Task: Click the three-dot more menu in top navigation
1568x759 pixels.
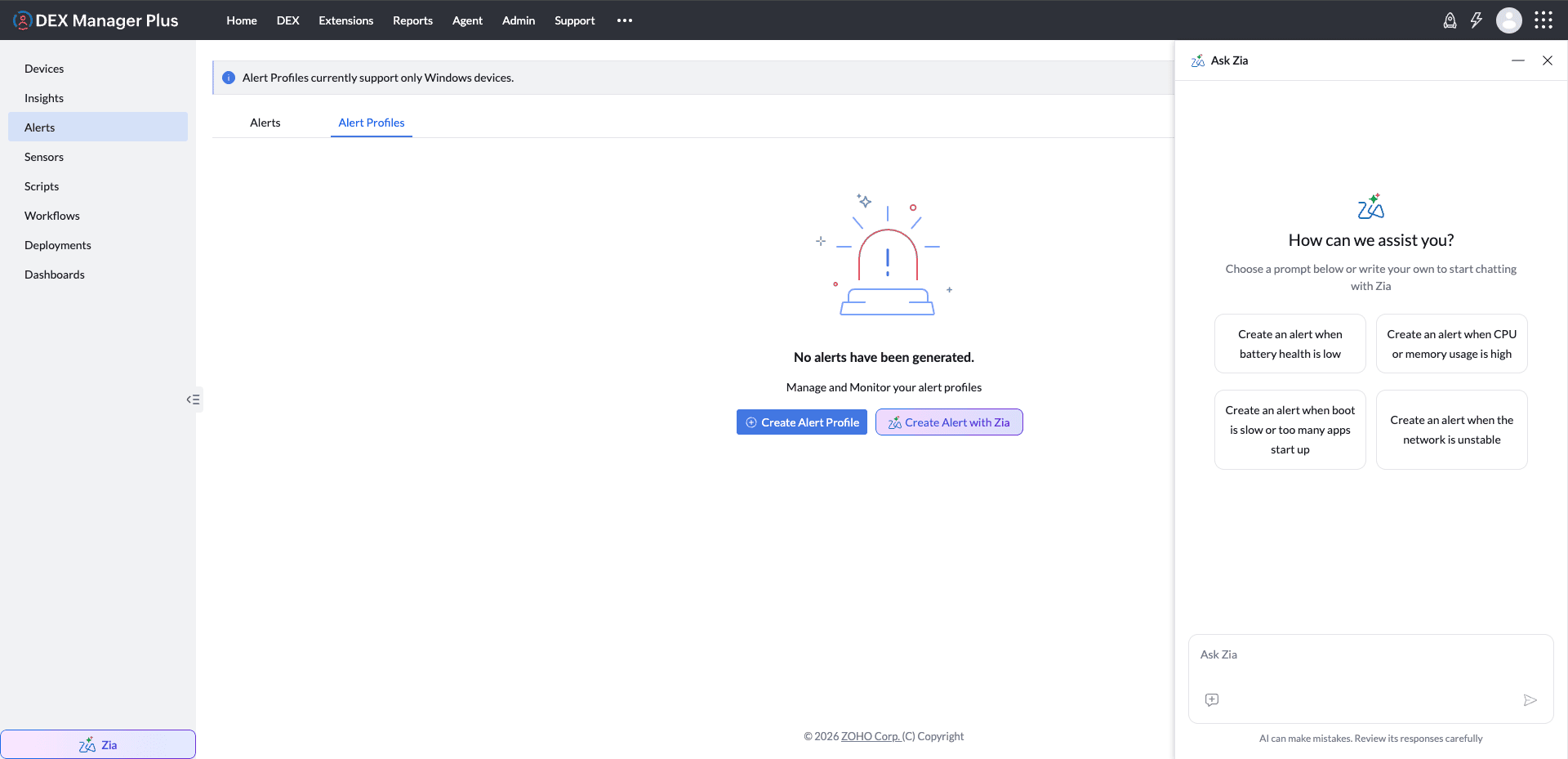Action: click(x=625, y=20)
